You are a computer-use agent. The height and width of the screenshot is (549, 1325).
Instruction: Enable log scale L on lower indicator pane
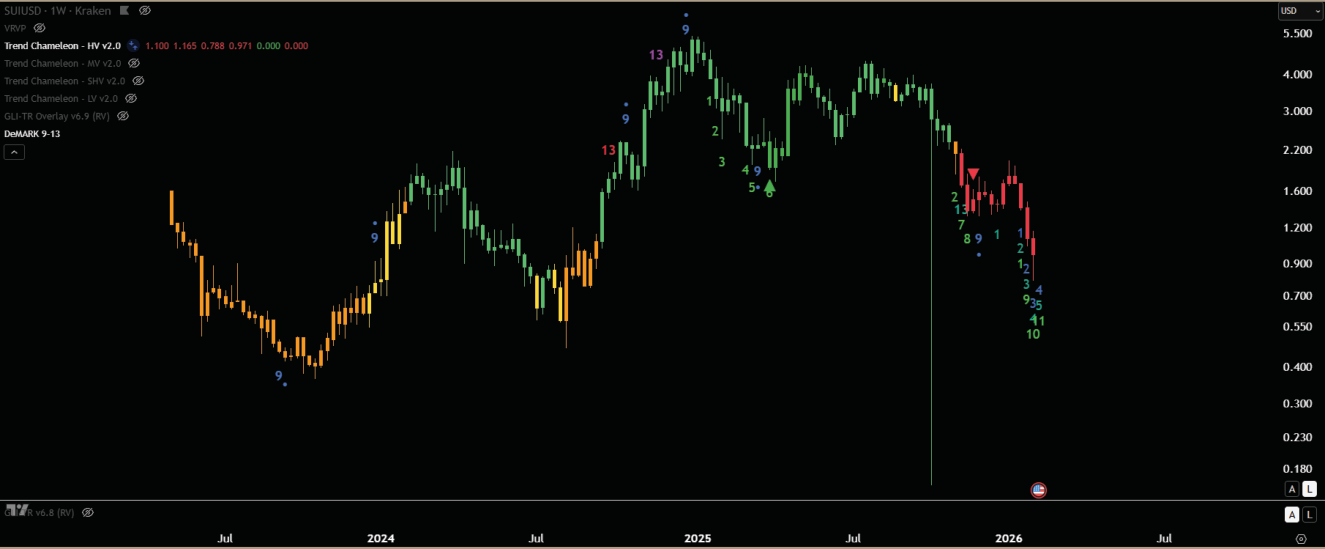click(1309, 514)
